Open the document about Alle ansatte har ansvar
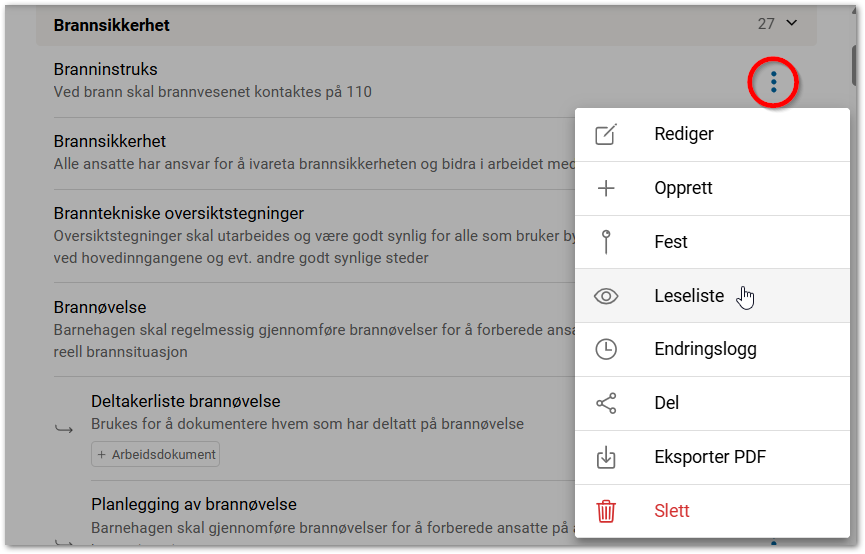The width and height of the screenshot is (865, 554). coord(110,142)
